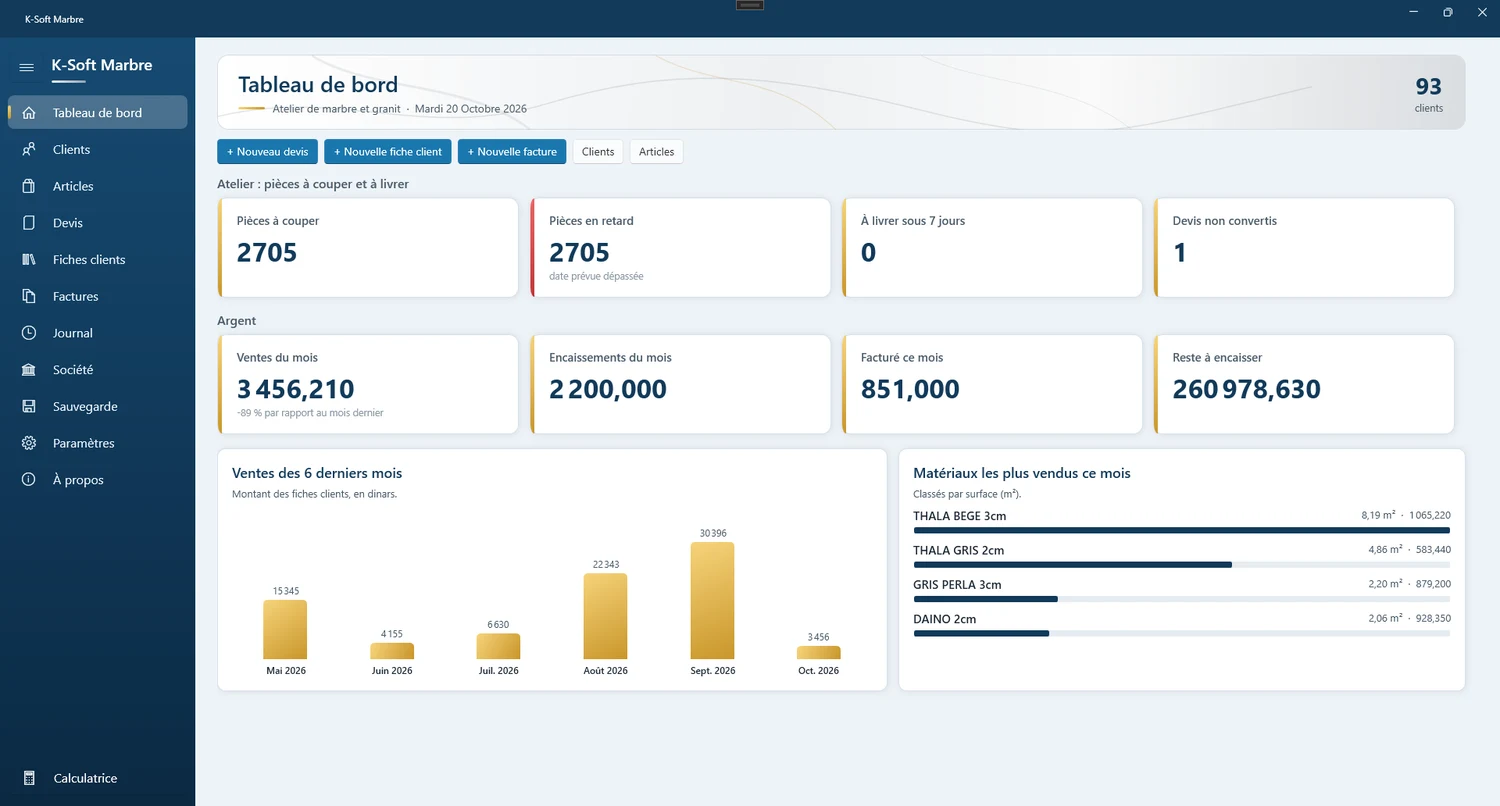Open the Pièces à couper card
The image size is (1500, 806).
coord(368,247)
